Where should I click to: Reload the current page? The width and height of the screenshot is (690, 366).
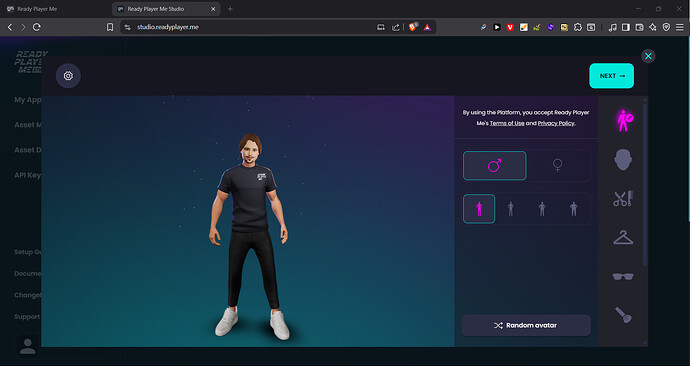pyautogui.click(x=37, y=27)
